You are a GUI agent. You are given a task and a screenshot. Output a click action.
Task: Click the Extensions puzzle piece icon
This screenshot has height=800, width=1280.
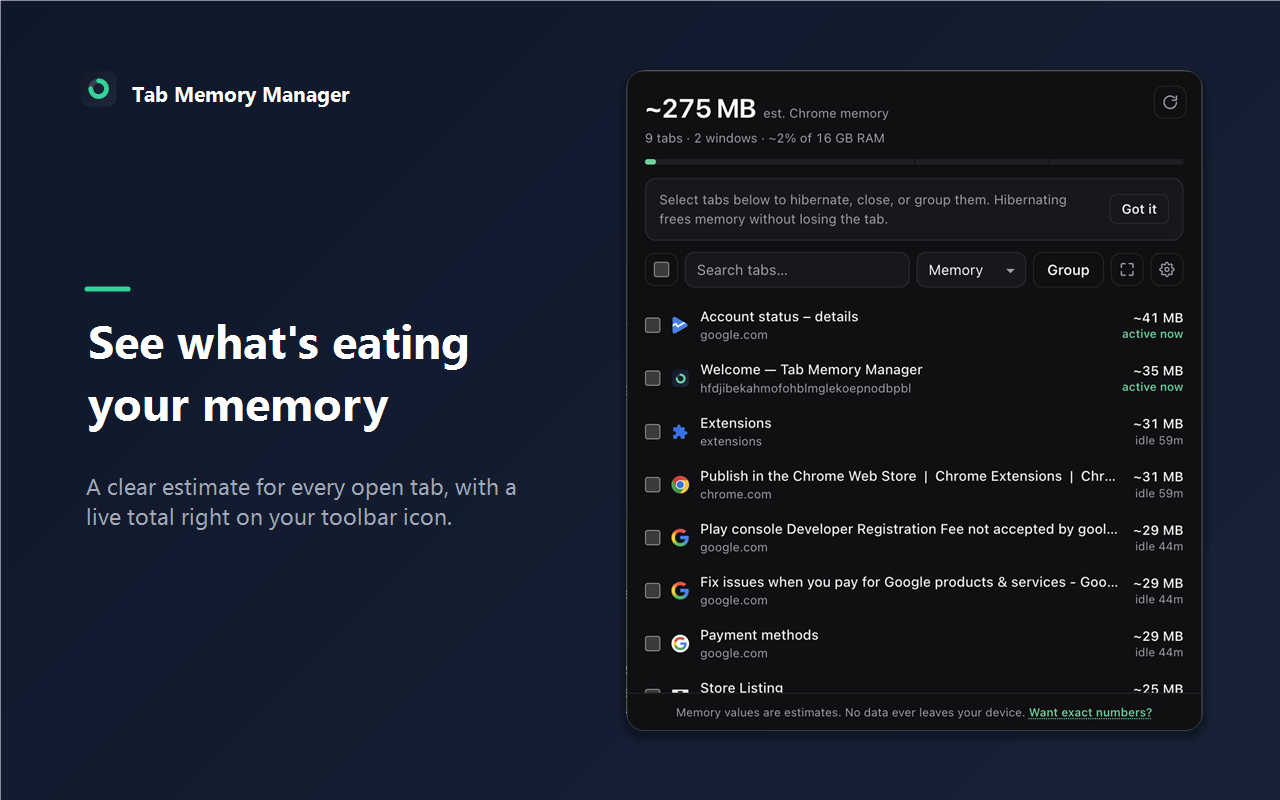coord(680,432)
